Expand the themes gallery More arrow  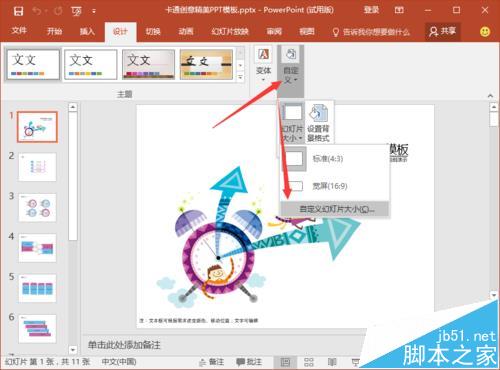[x=240, y=77]
